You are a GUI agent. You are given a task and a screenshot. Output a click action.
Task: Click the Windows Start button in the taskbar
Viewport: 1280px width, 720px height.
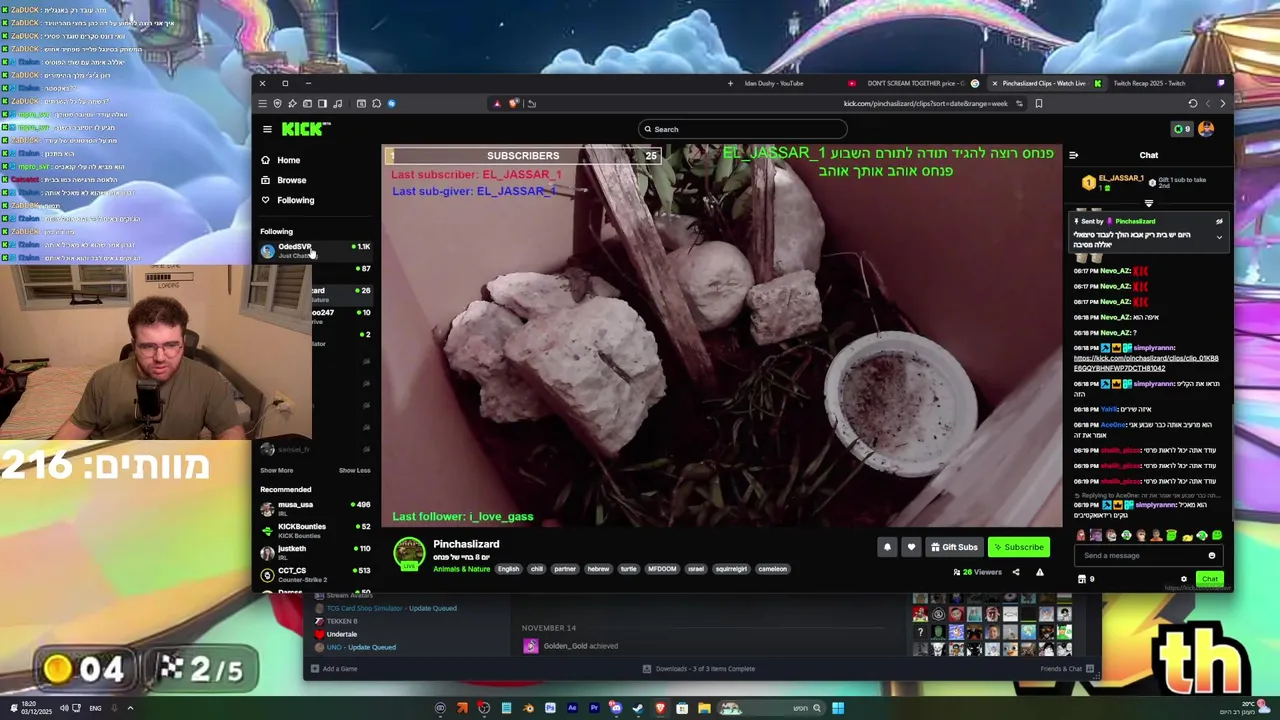(838, 708)
